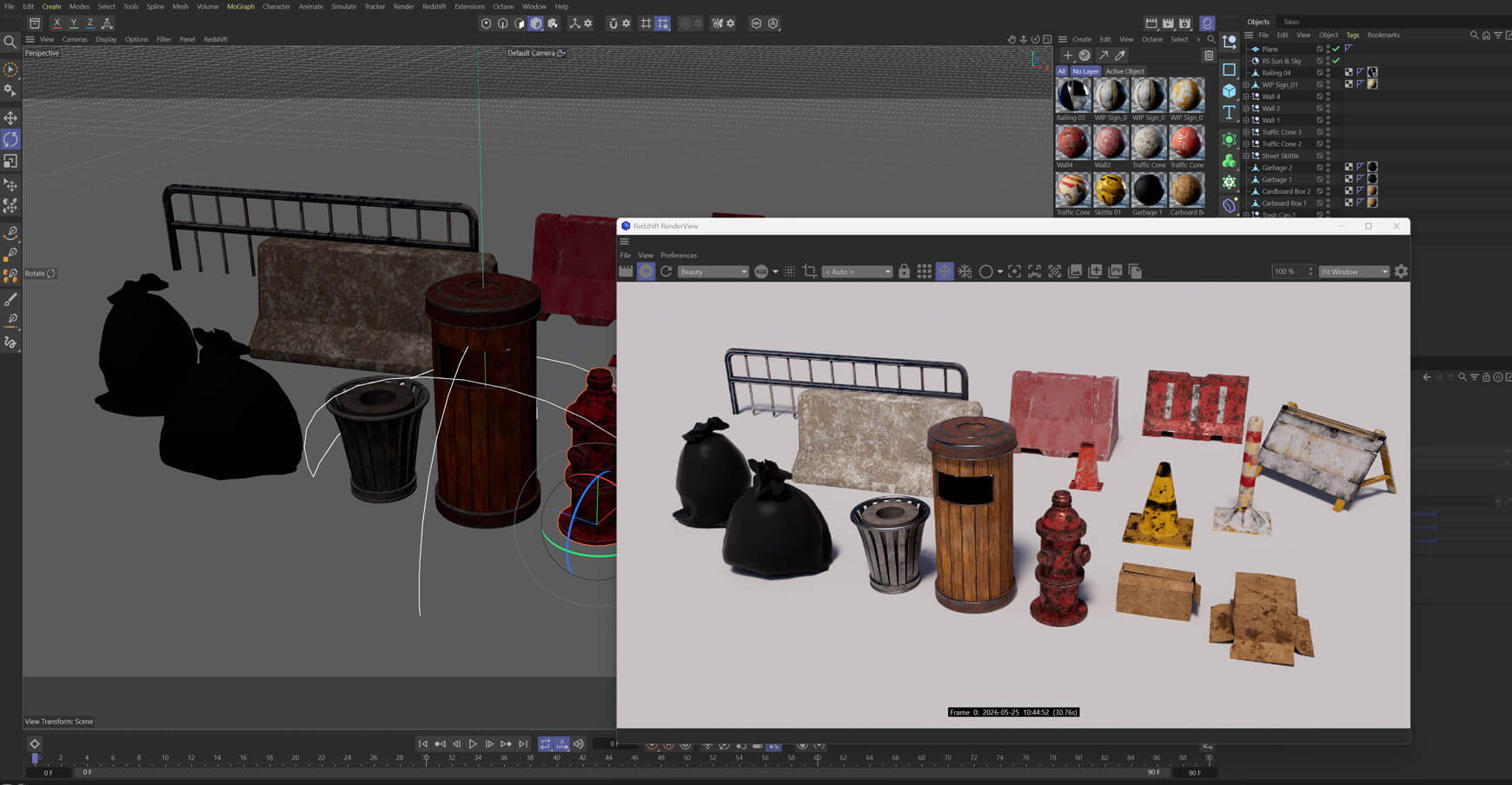
Task: Open the Auto resolution dropdown in RenderView
Action: coord(858,271)
